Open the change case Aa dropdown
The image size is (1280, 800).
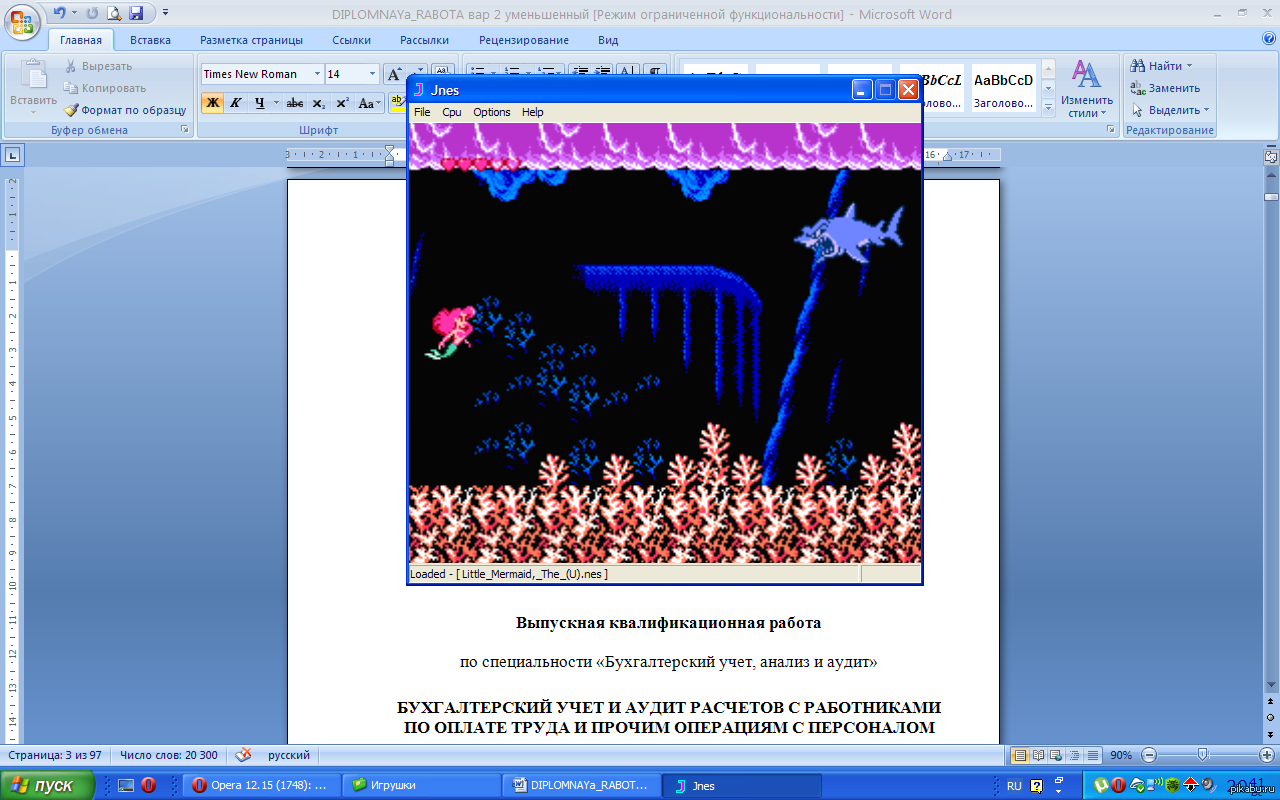point(369,103)
